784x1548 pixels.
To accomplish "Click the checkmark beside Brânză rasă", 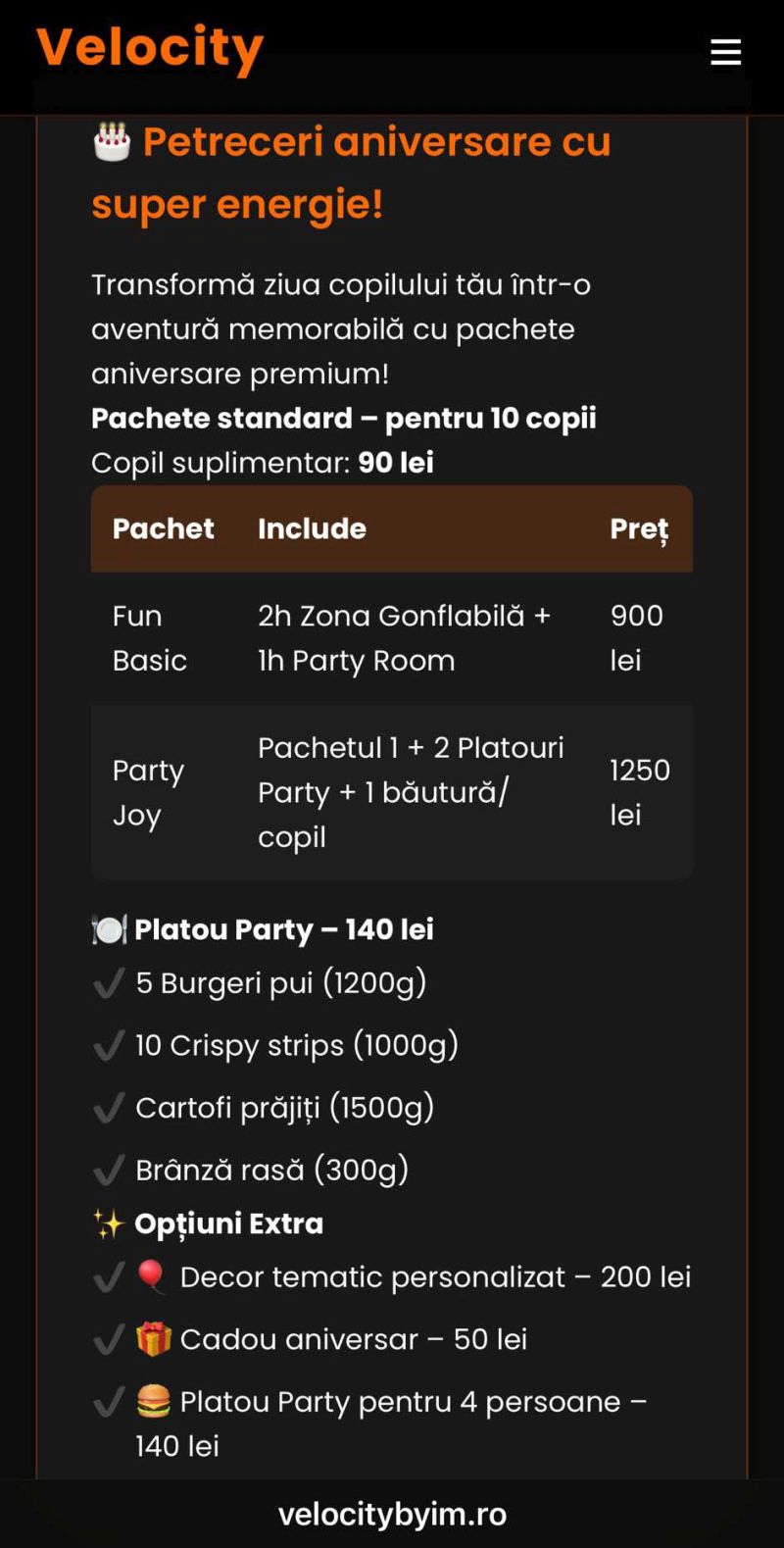I will [109, 1170].
